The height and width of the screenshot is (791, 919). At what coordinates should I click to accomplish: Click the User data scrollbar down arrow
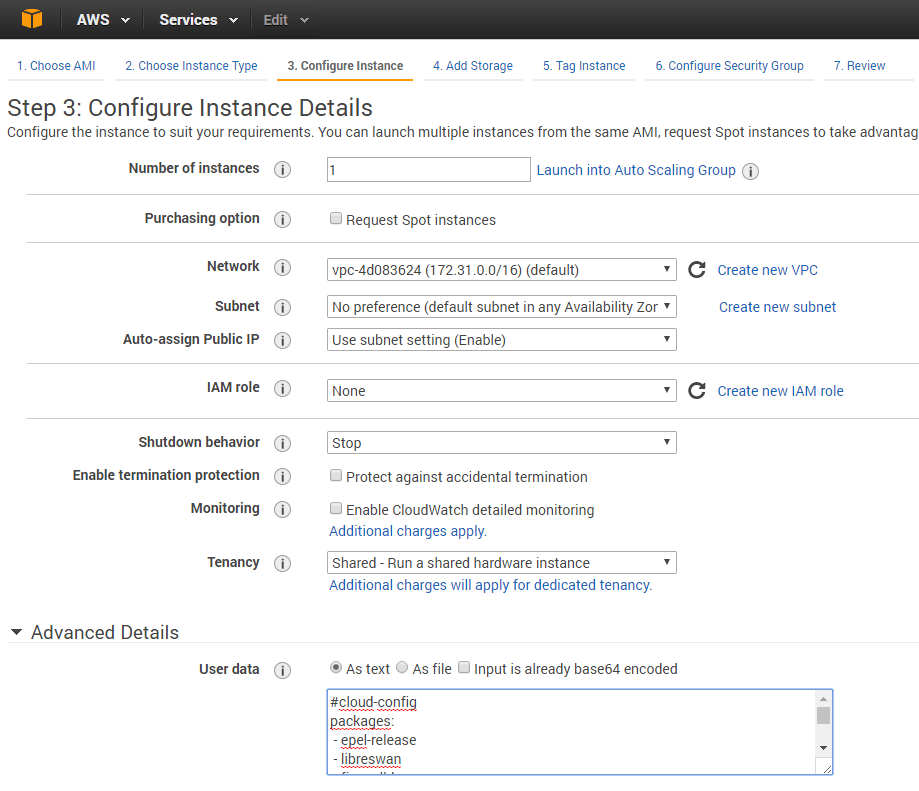tap(823, 748)
